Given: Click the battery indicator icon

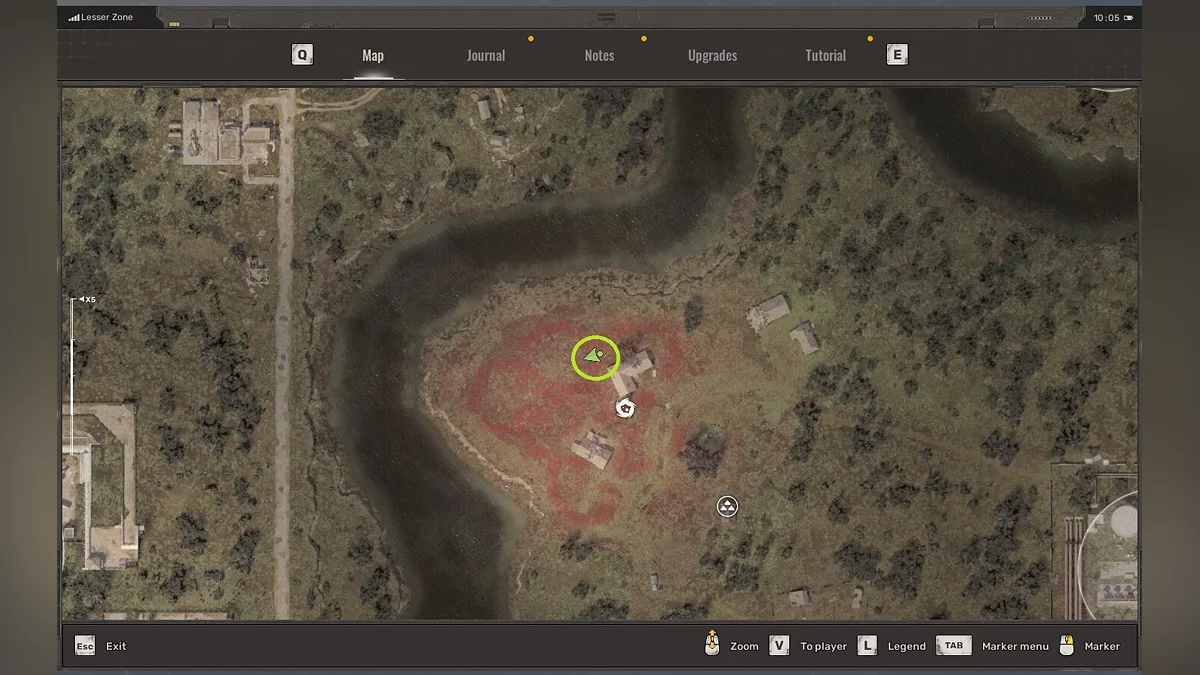Looking at the screenshot, I should (x=1129, y=18).
